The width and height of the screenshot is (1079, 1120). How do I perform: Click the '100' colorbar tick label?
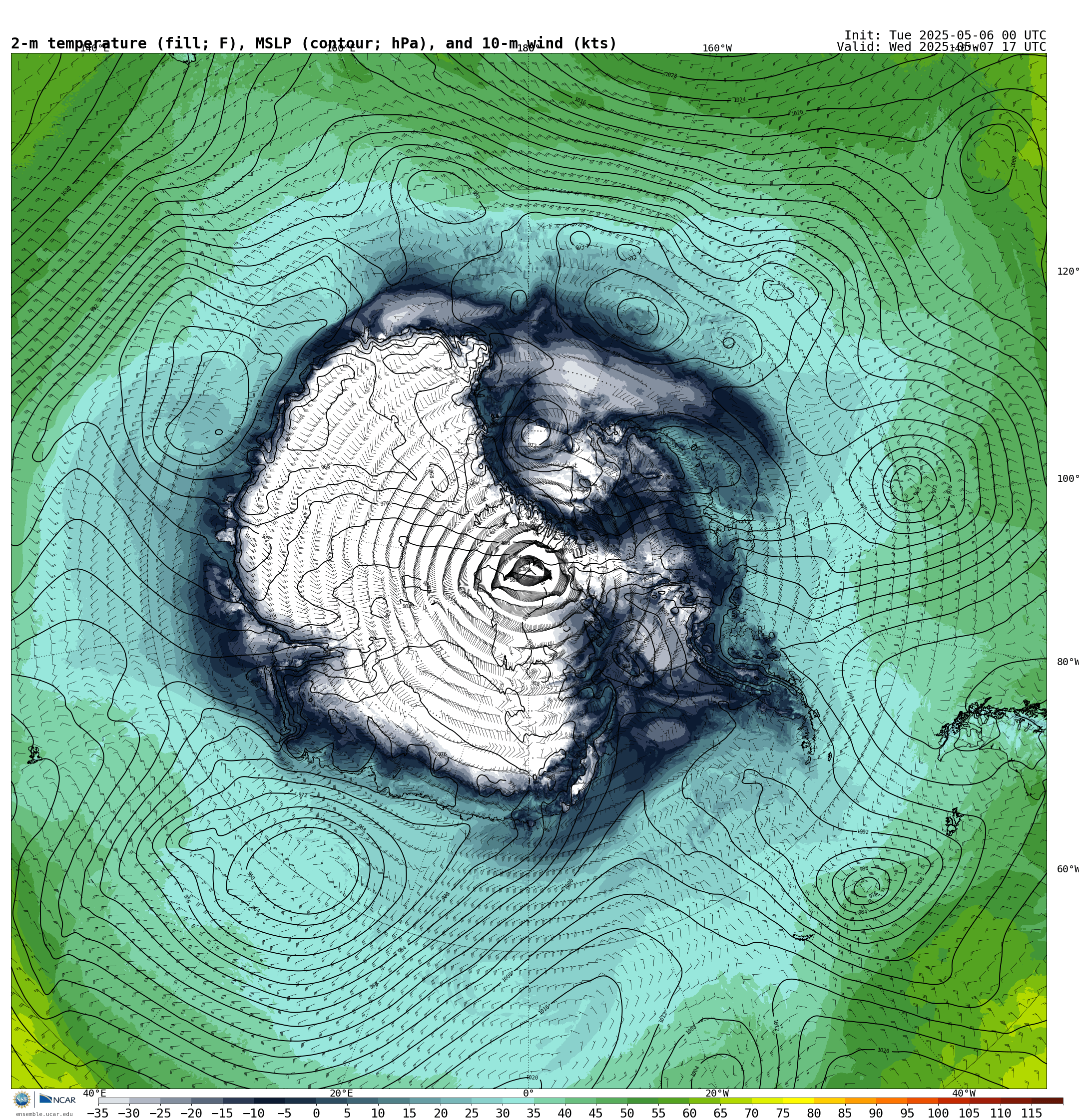938,1113
